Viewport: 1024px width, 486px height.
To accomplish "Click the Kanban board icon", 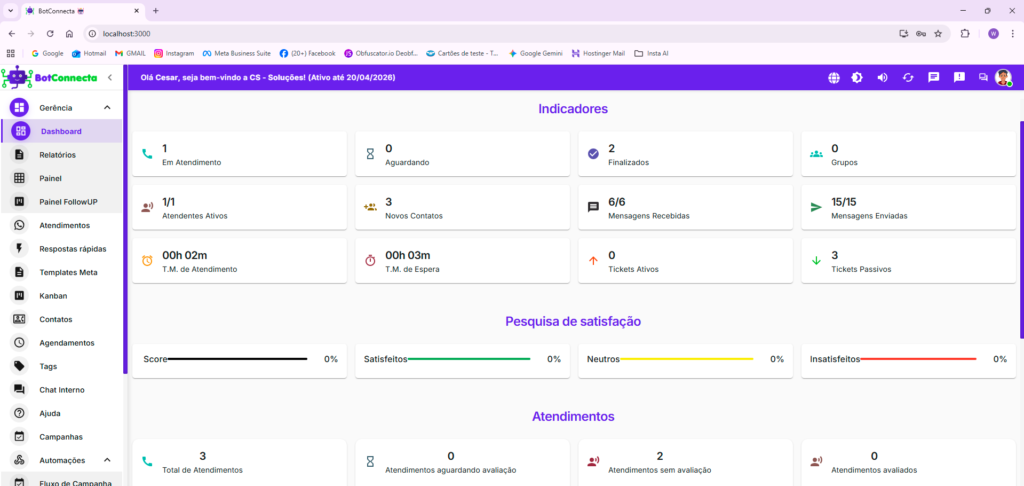I will 20,296.
